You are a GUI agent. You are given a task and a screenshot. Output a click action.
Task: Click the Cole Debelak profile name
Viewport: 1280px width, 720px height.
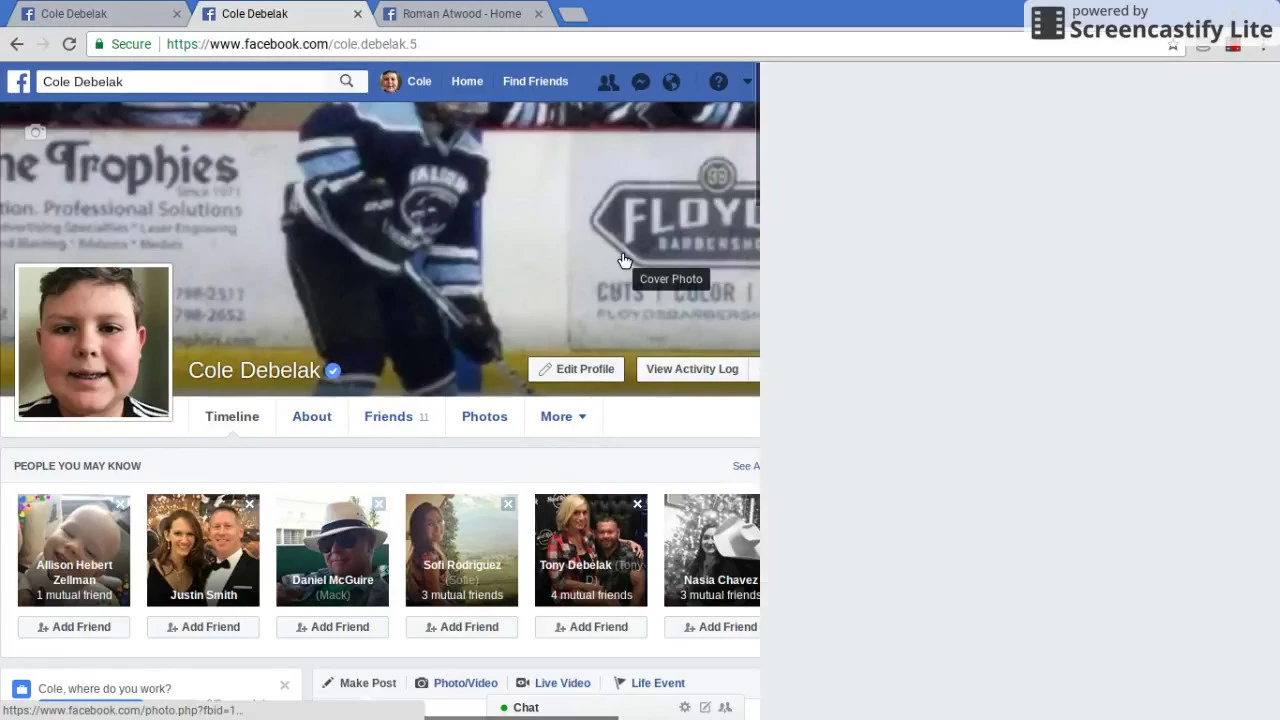(x=254, y=371)
